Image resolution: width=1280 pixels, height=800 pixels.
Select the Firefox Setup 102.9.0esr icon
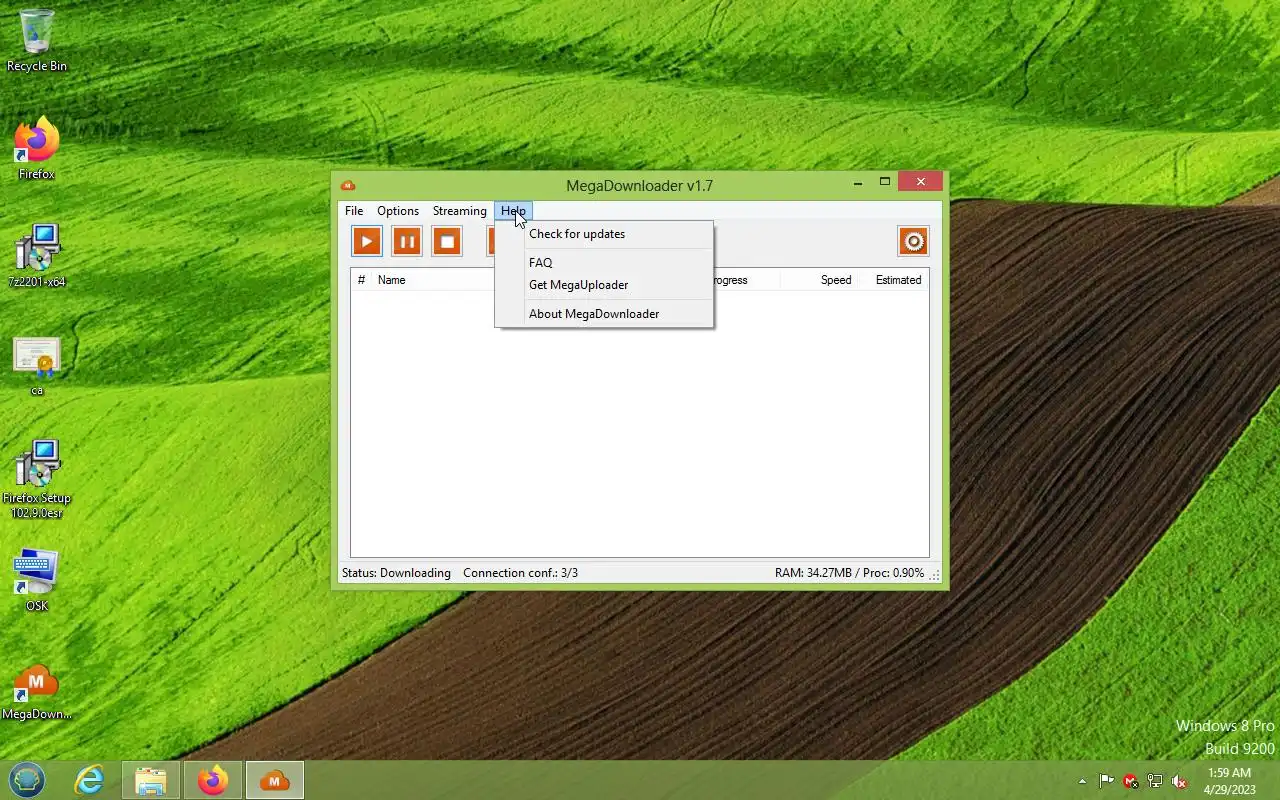37,479
